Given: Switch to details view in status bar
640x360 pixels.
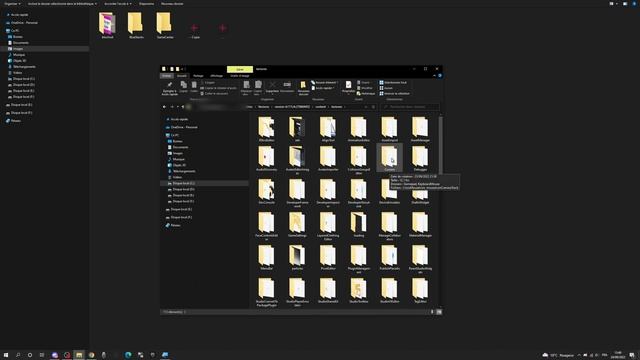Looking at the screenshot, I should click(432, 312).
